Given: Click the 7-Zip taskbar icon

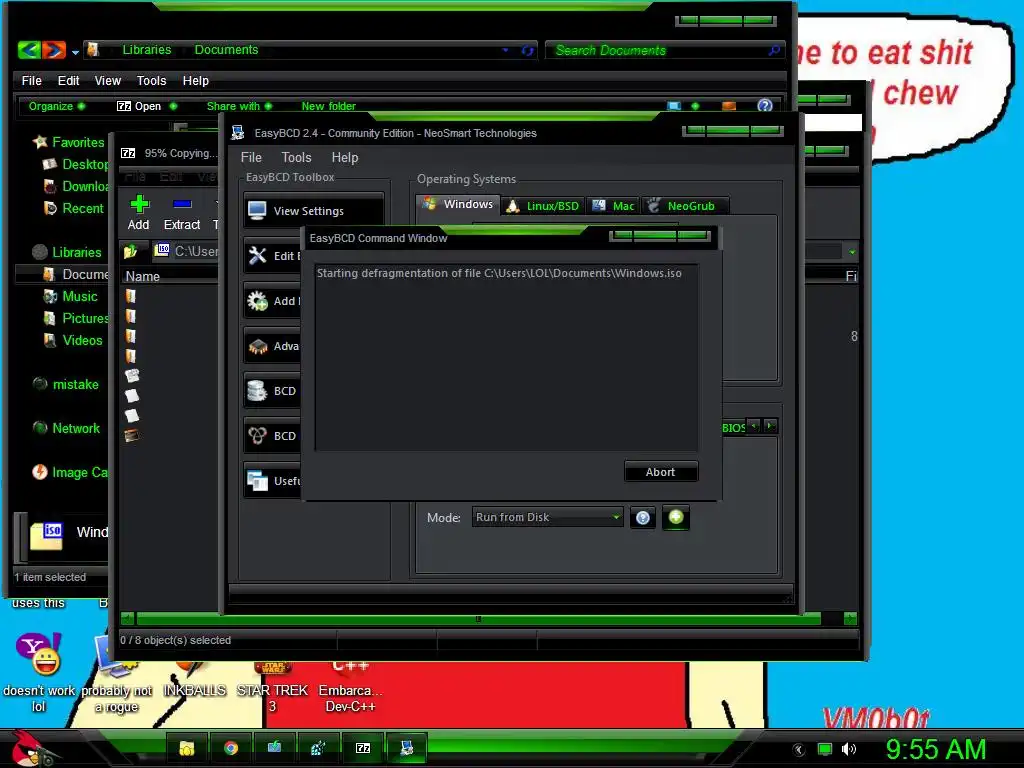Looking at the screenshot, I should coord(362,748).
